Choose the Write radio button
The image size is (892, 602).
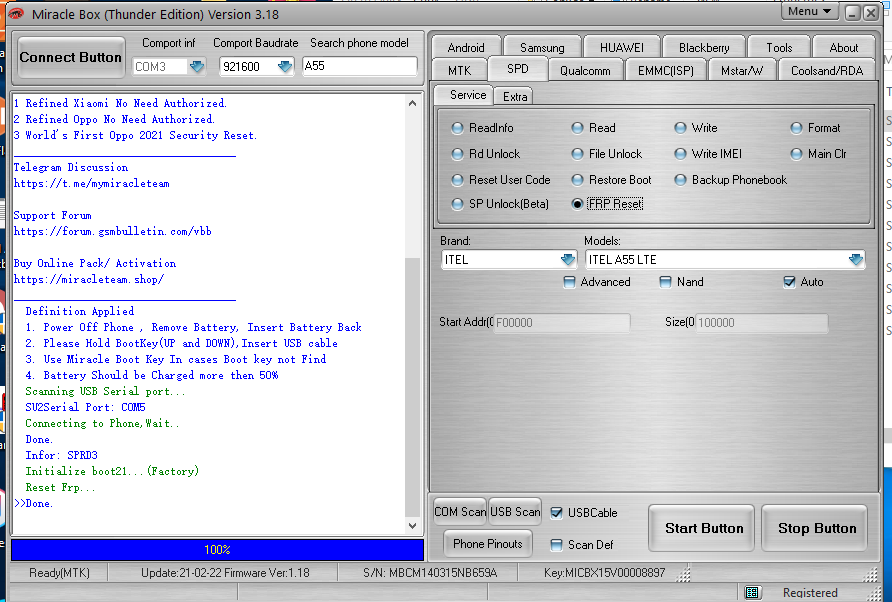tap(680, 128)
